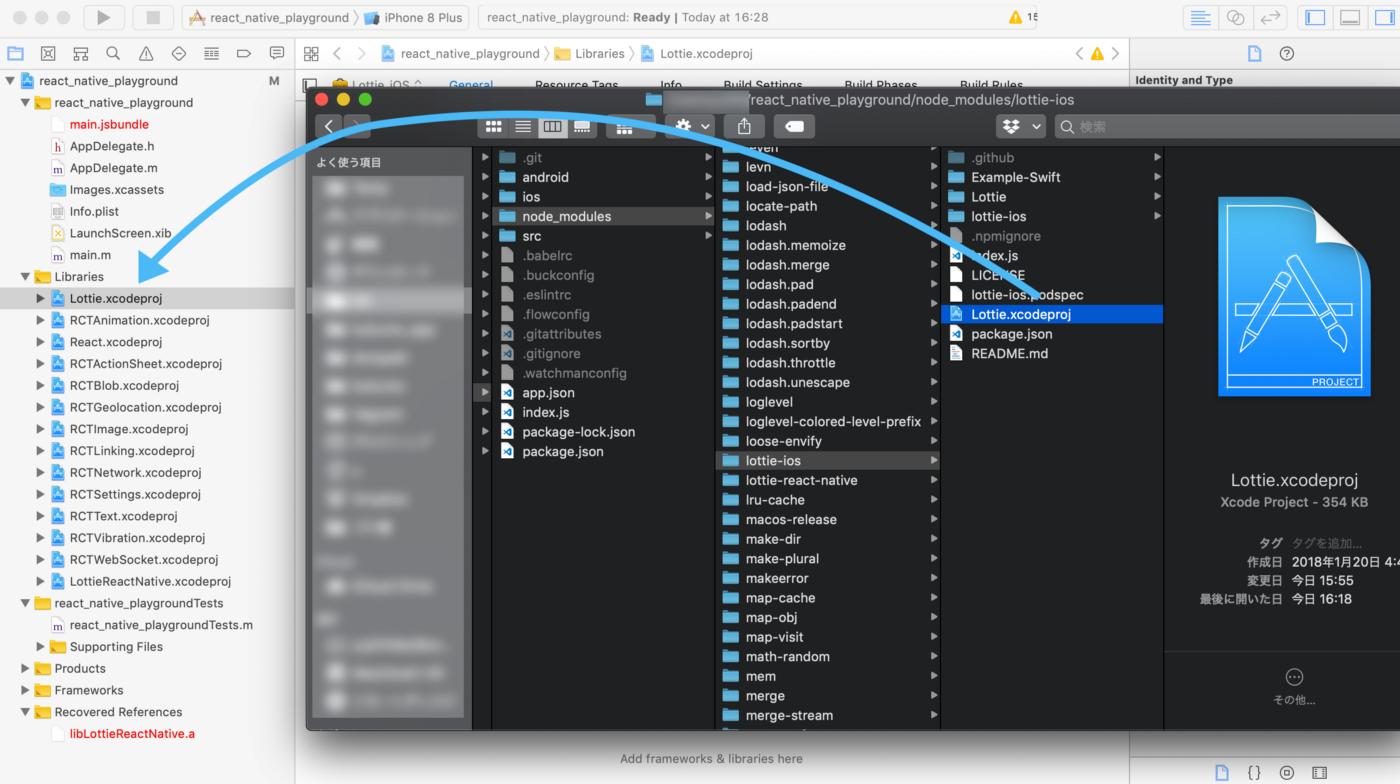This screenshot has height=784, width=1400.
Task: Open the Build Phases tab
Action: (880, 84)
